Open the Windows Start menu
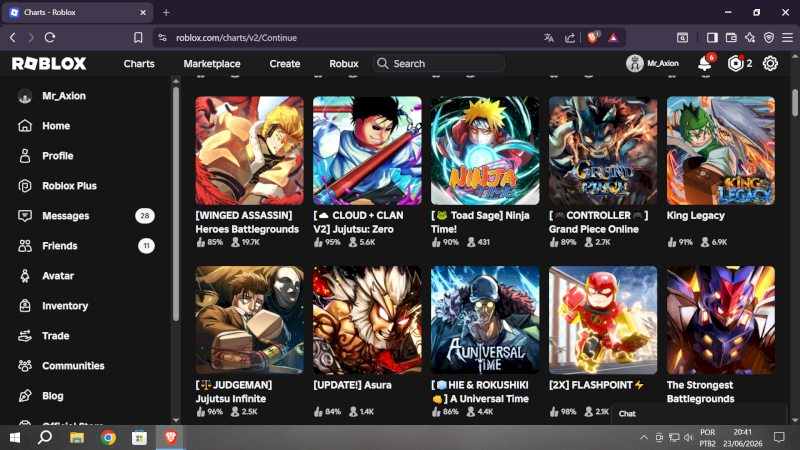Viewport: 800px width, 450px height. point(15,438)
